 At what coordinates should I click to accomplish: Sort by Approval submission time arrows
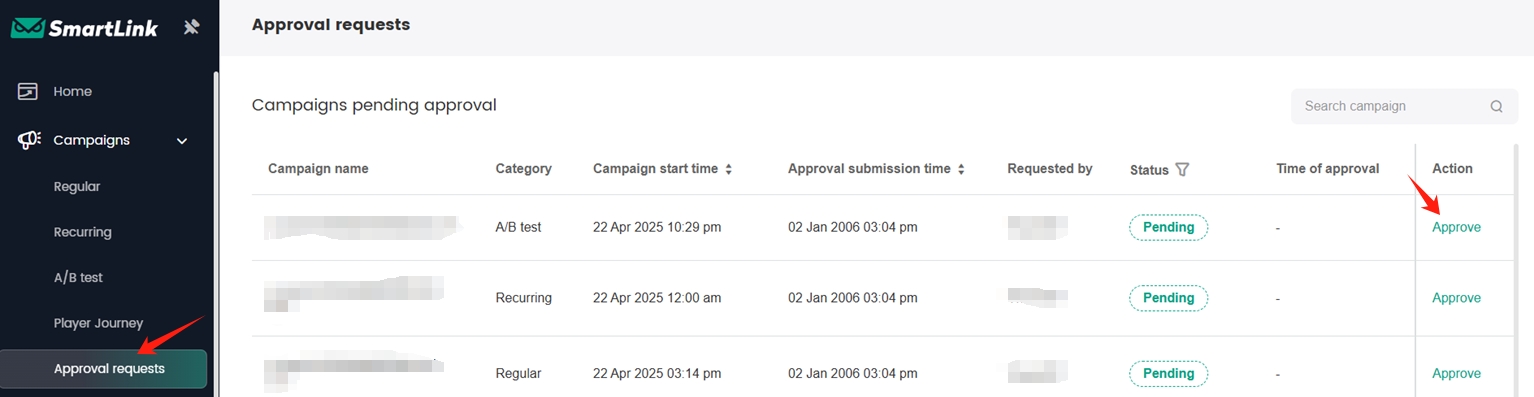[x=961, y=169]
